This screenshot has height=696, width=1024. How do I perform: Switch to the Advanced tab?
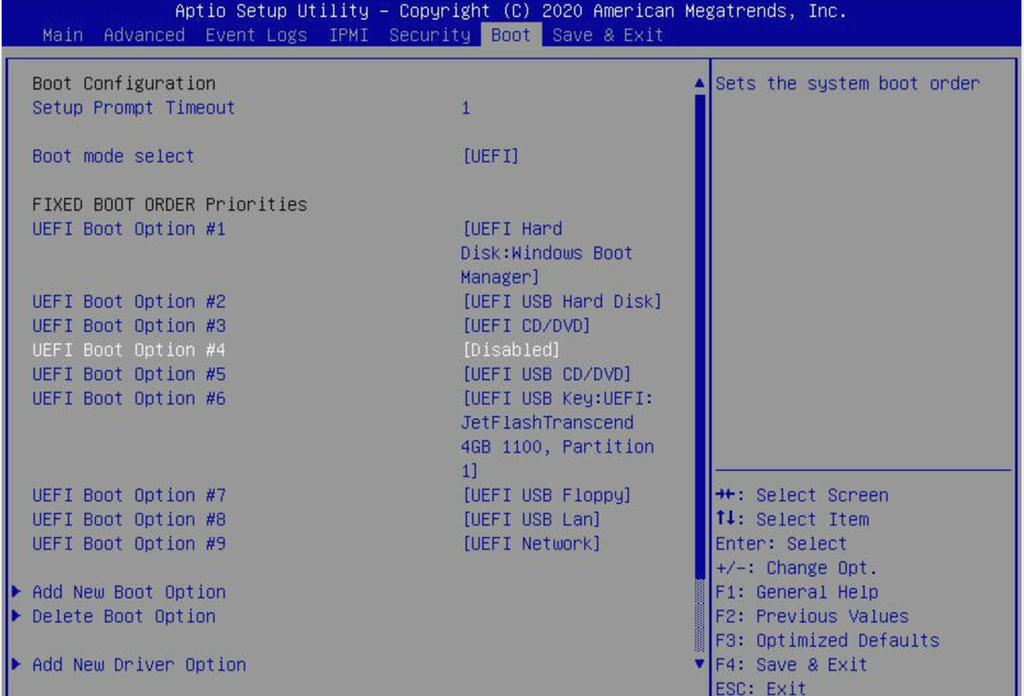tap(143, 35)
